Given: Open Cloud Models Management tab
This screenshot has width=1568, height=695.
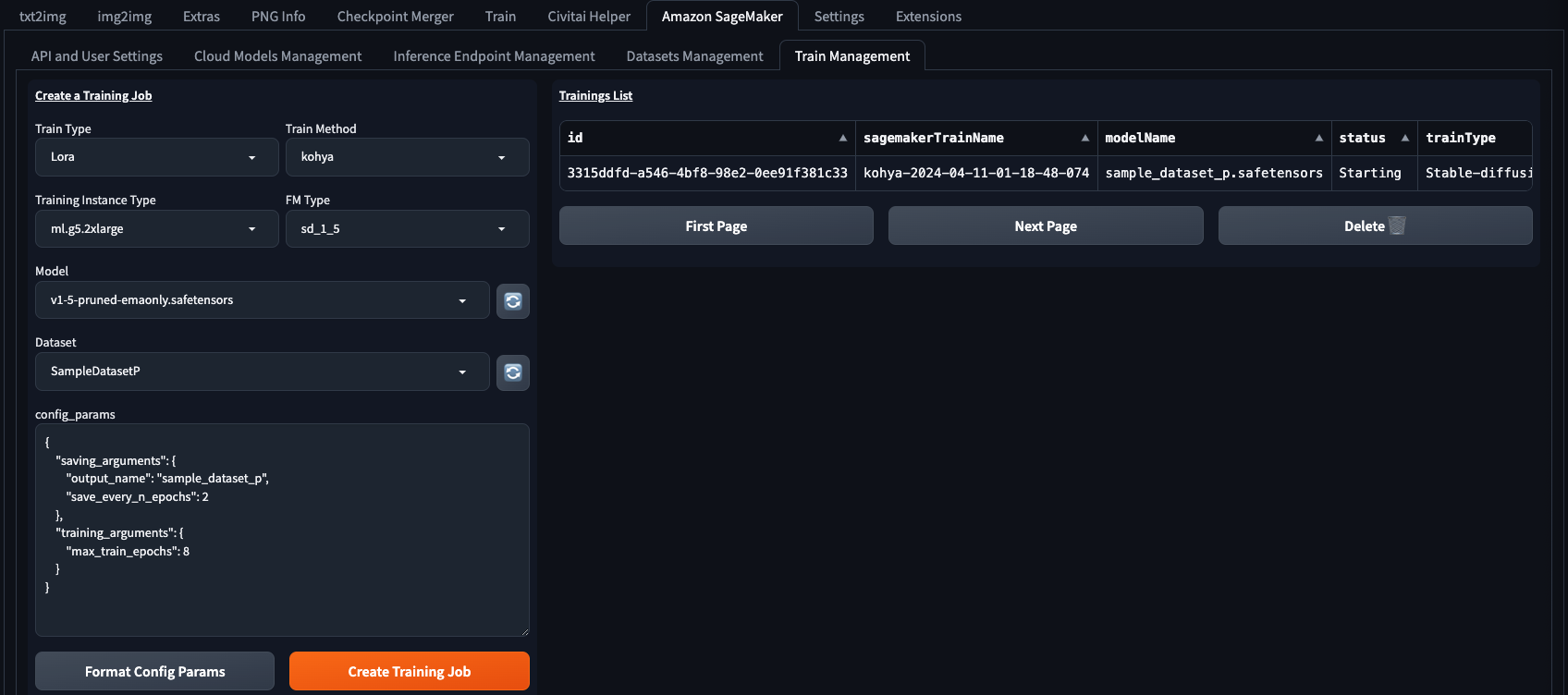Looking at the screenshot, I should click(278, 56).
